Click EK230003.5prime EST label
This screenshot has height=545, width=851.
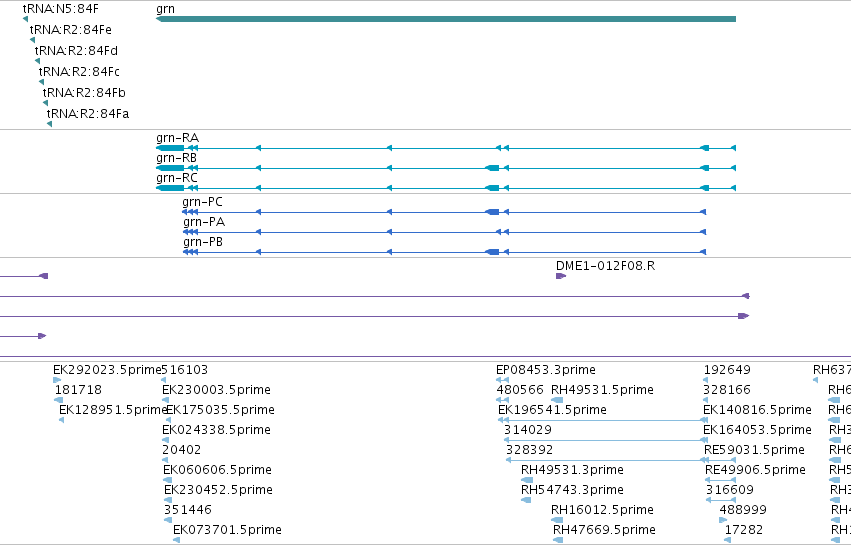coord(216,390)
